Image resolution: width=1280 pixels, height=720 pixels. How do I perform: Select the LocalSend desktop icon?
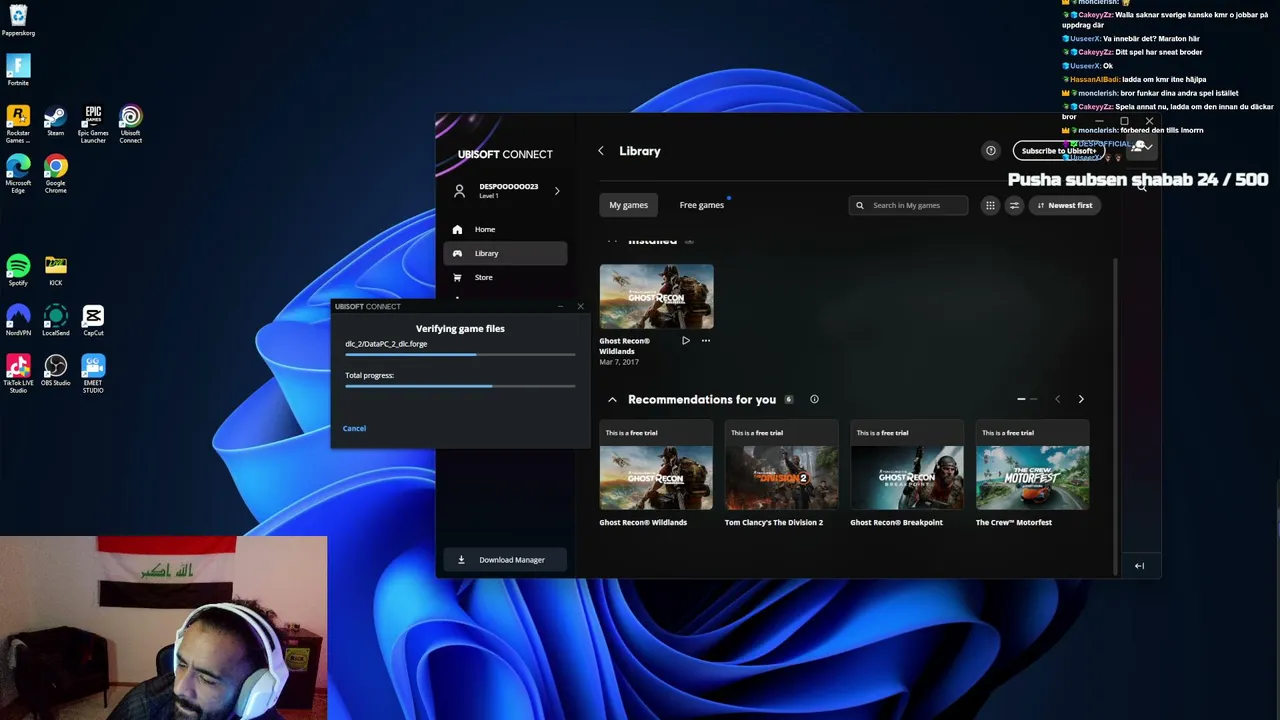coord(55,320)
